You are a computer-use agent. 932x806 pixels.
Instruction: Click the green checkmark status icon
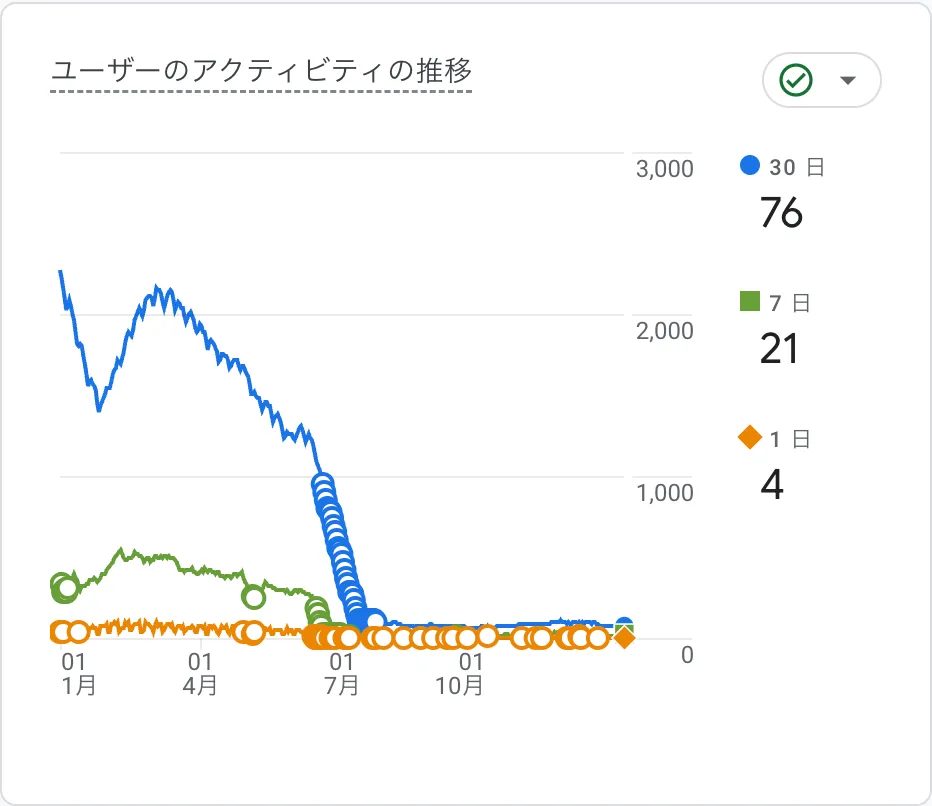[795, 80]
